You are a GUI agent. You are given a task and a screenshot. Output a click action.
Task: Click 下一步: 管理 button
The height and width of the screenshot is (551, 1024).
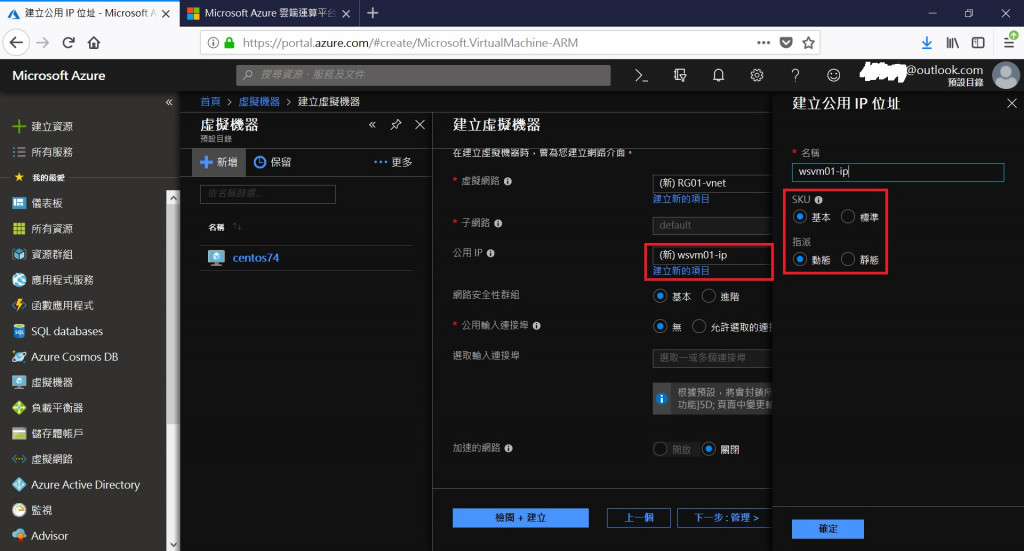(x=725, y=518)
